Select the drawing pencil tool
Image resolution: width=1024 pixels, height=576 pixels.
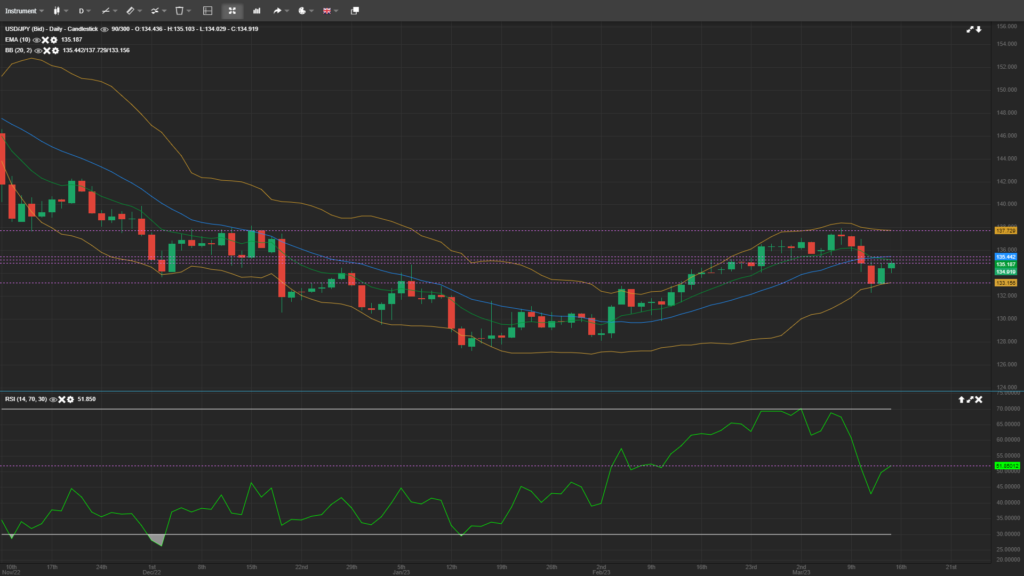[131, 10]
